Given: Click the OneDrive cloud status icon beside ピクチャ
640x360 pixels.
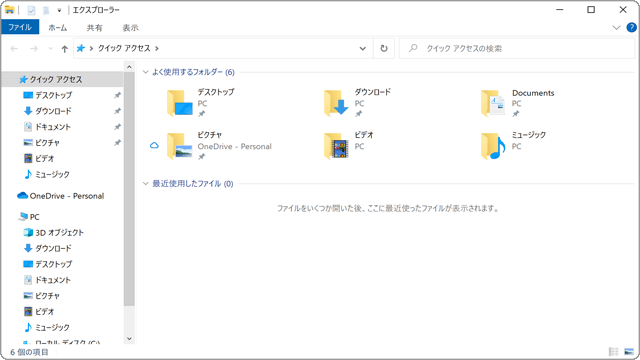Looking at the screenshot, I should (x=154, y=145).
